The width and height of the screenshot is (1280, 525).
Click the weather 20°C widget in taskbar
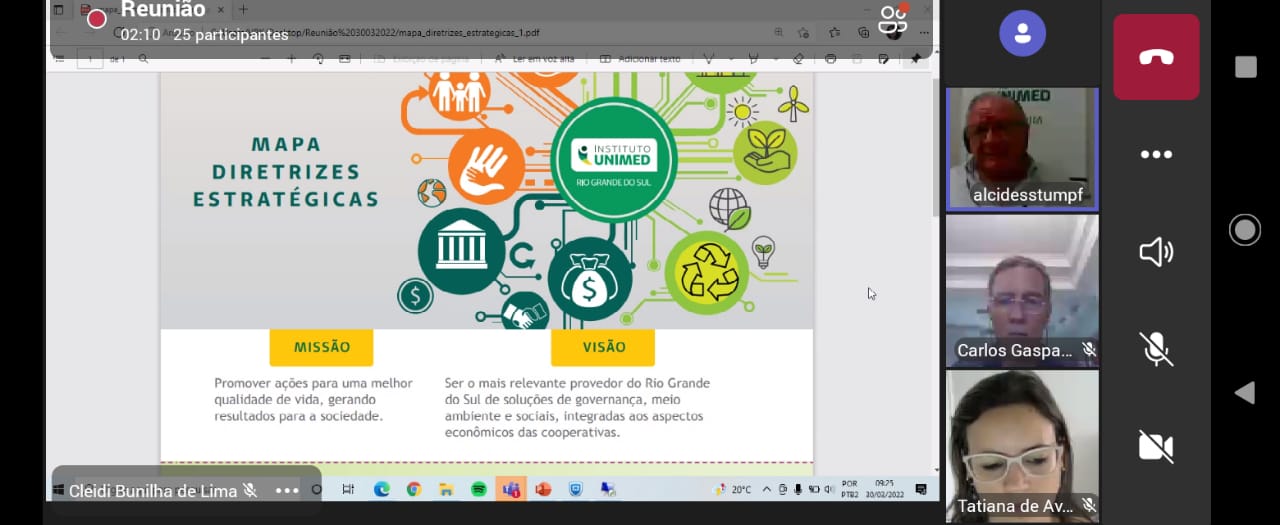tap(732, 490)
